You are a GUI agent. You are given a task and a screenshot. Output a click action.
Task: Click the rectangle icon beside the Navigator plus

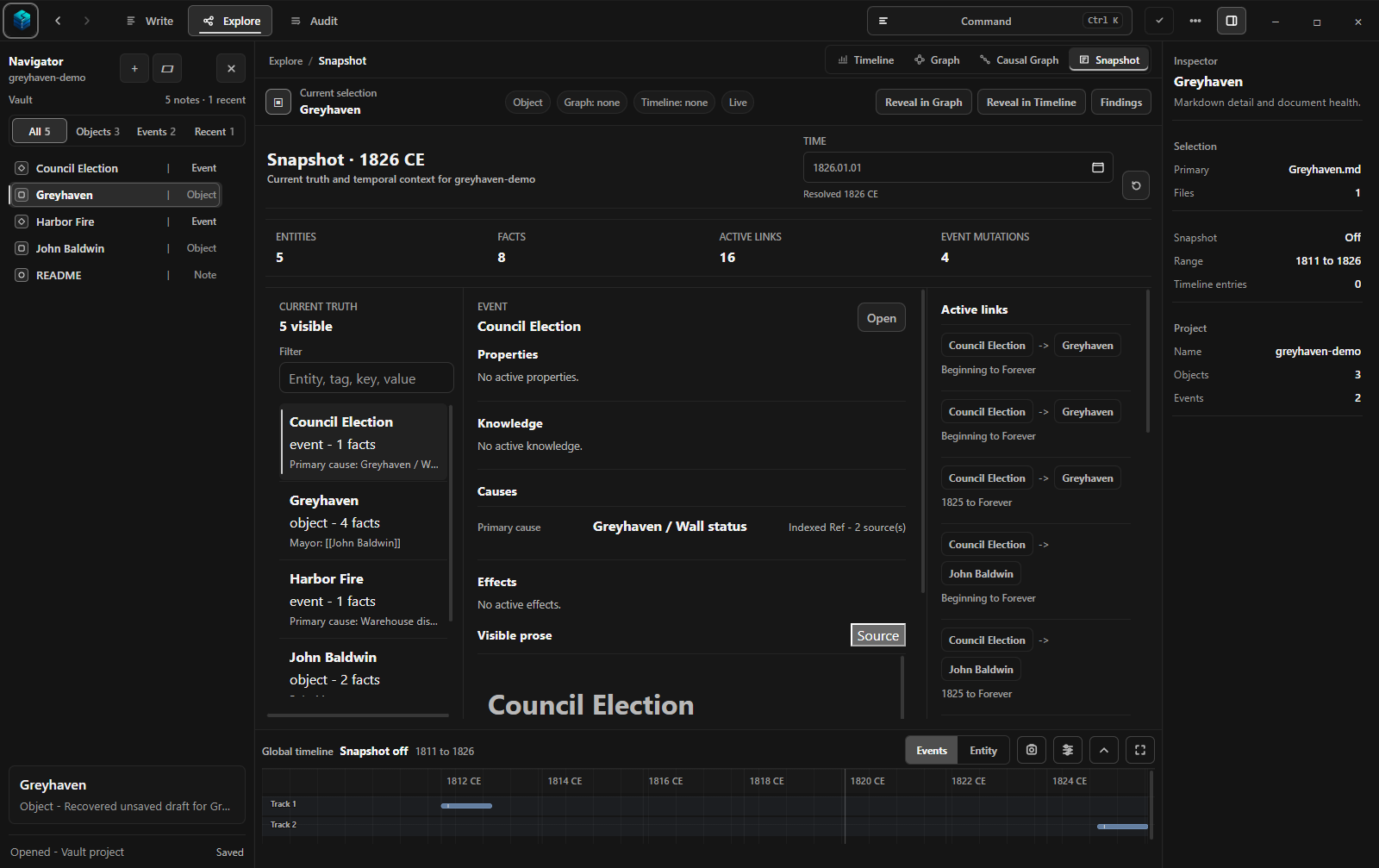(167, 68)
